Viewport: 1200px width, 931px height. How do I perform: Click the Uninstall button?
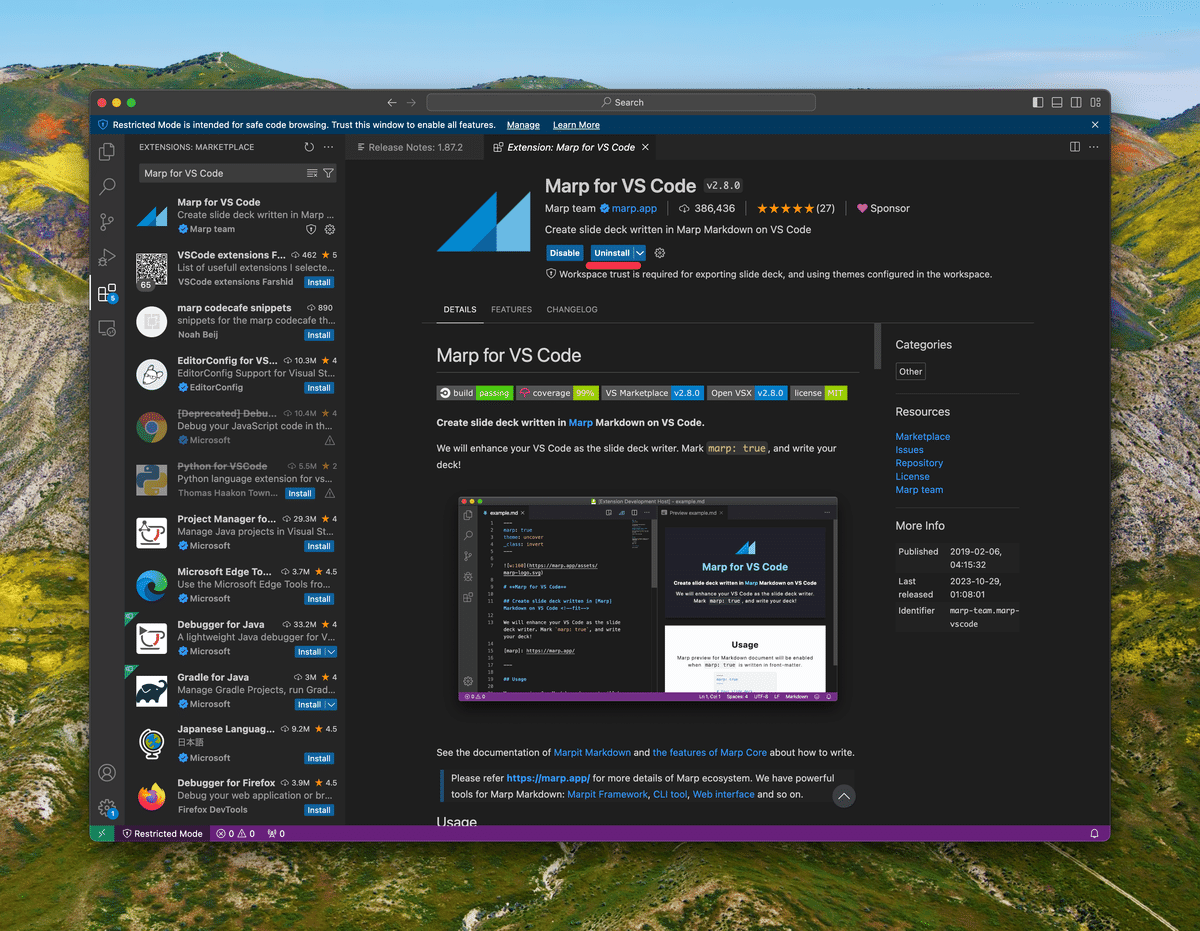[612, 253]
